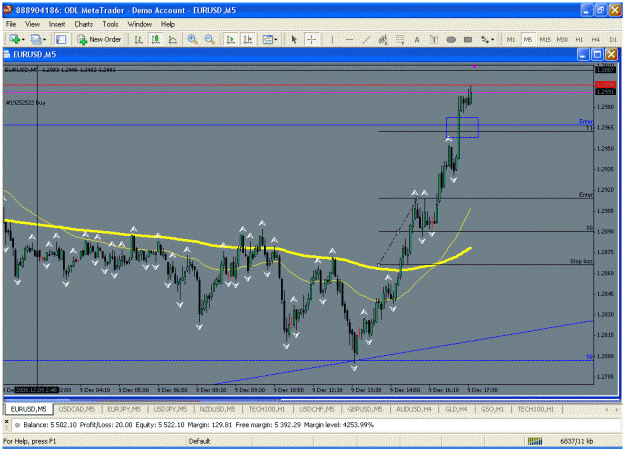Image resolution: width=625 pixels, height=449 pixels.
Task: Select the dashed blue rectangle object on chart
Action: (x=462, y=127)
